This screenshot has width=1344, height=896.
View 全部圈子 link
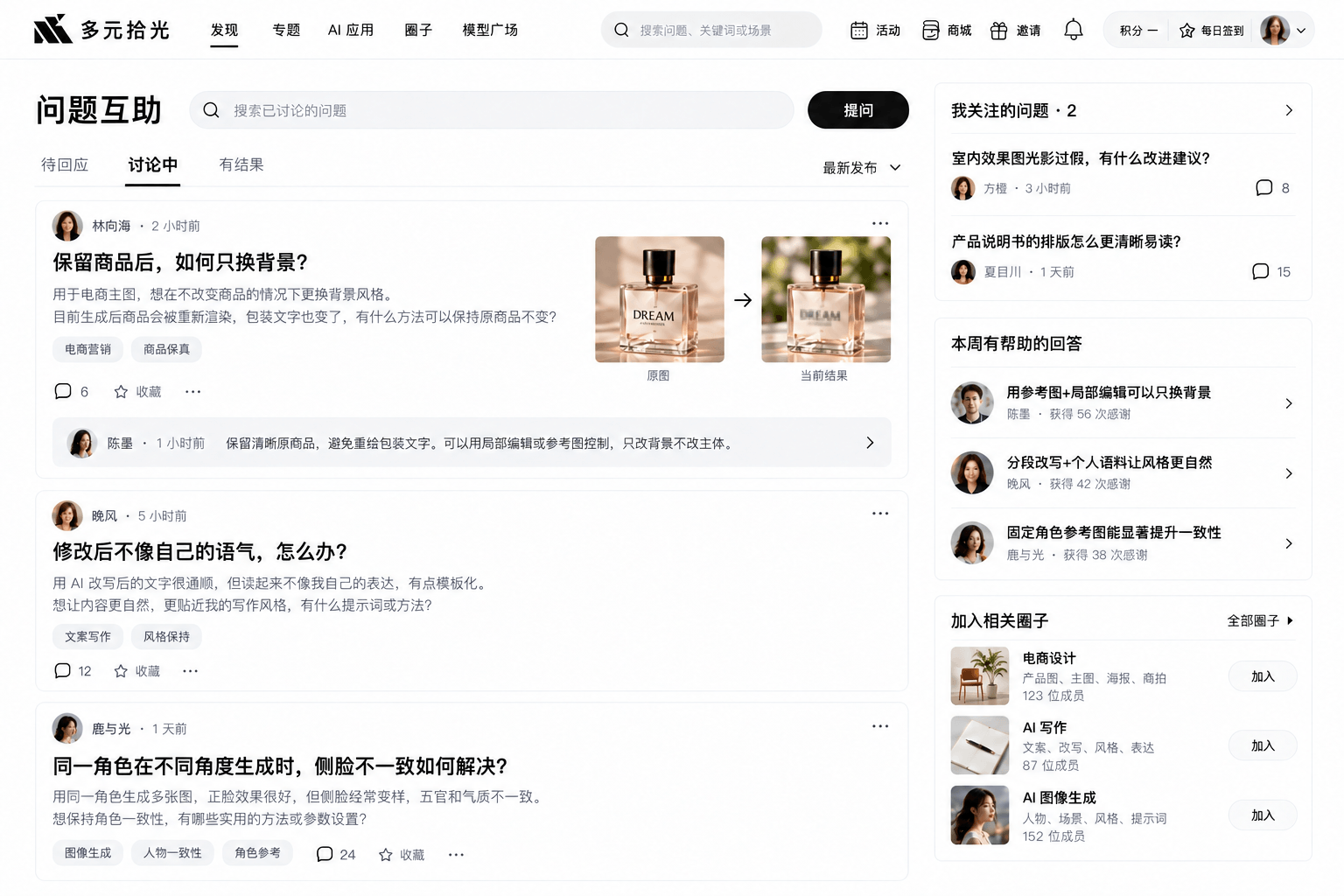[x=1260, y=620]
